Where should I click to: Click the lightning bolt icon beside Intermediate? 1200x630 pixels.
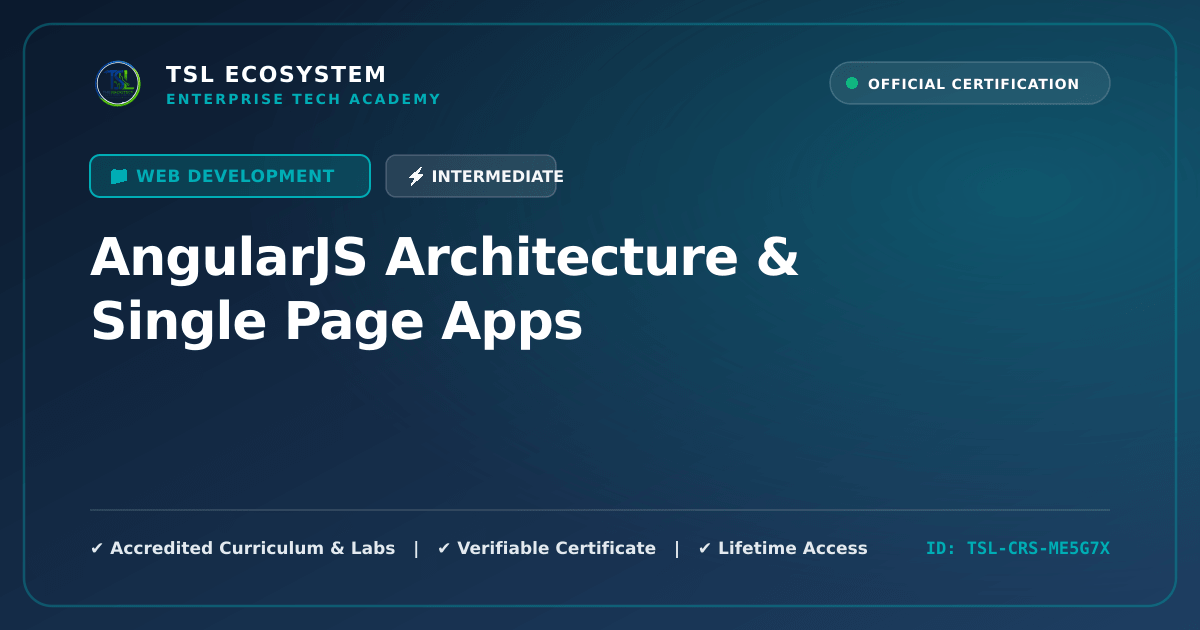pyautogui.click(x=416, y=177)
